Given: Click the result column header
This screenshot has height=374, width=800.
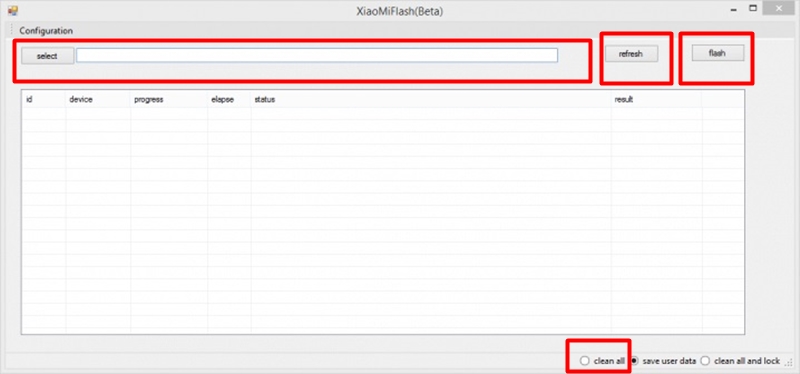Looking at the screenshot, I should click(x=656, y=99).
